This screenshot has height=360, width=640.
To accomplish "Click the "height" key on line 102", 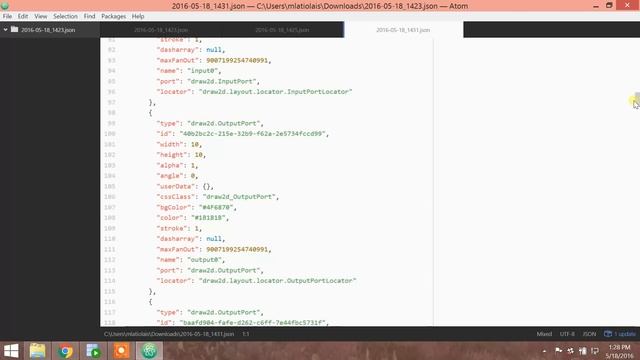I will click(172, 155).
